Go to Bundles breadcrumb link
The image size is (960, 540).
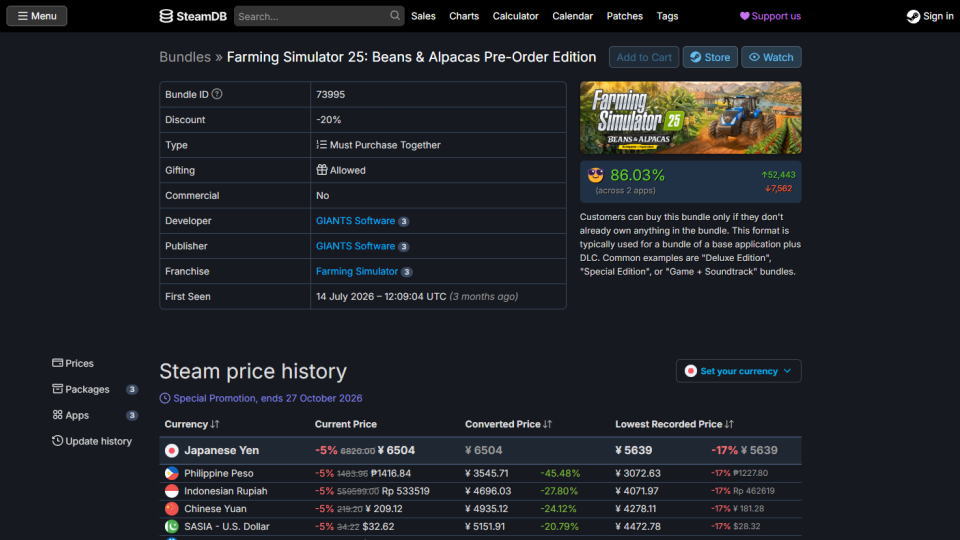click(x=185, y=57)
